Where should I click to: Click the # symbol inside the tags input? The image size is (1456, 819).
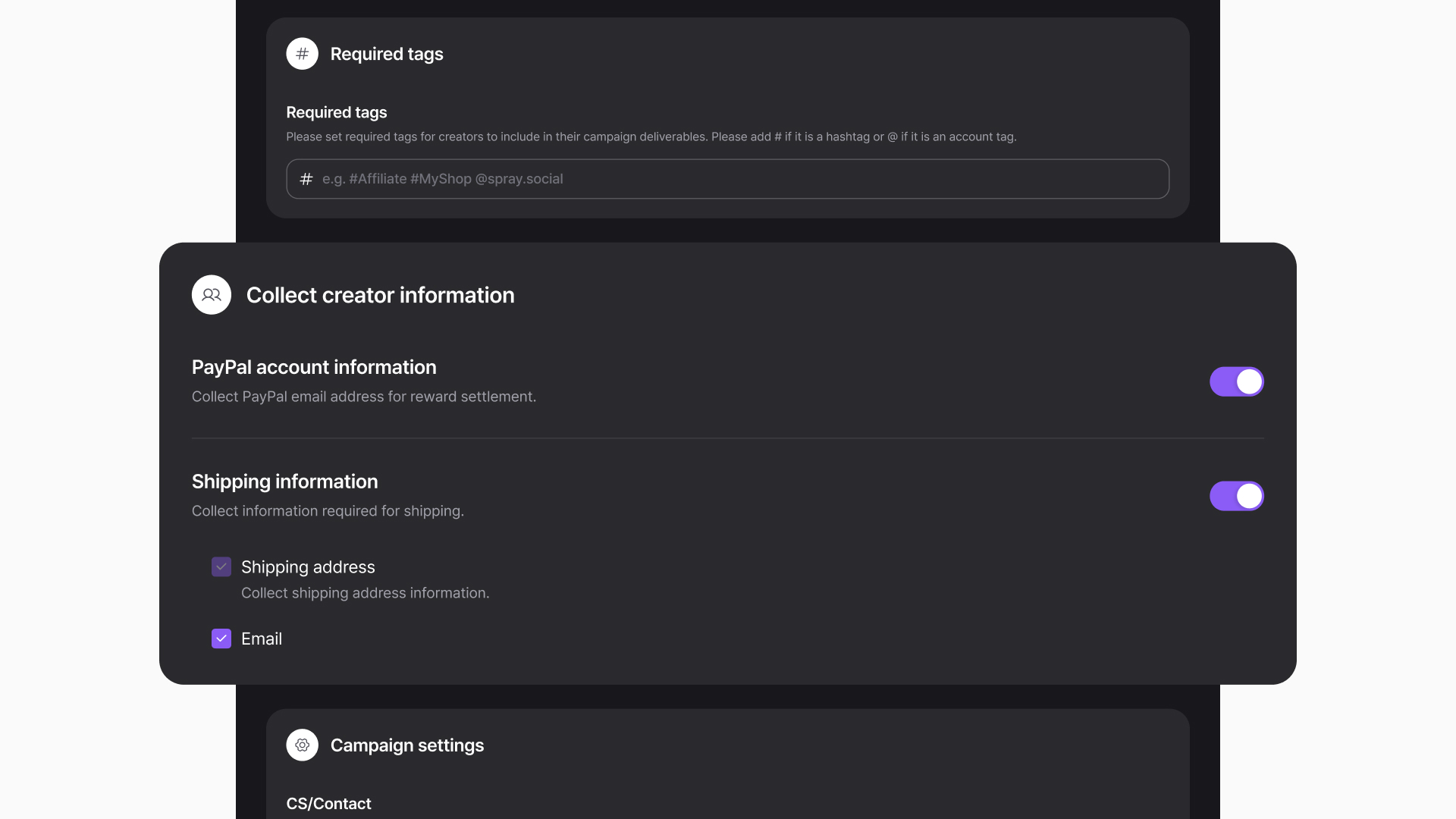[306, 179]
